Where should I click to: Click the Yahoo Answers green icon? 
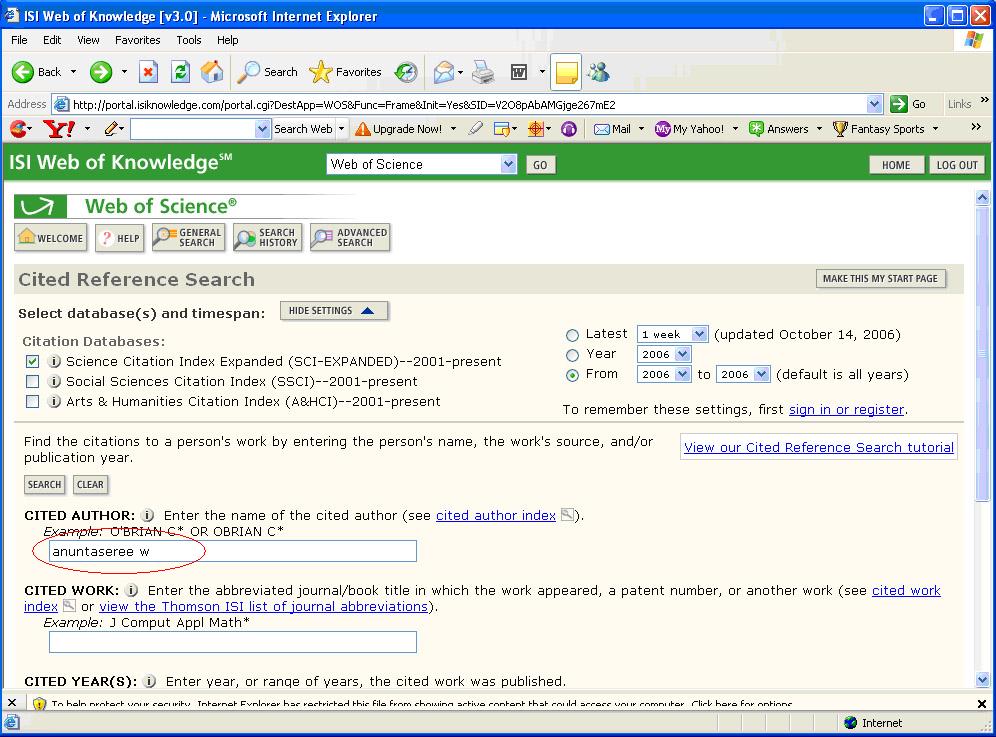click(756, 129)
